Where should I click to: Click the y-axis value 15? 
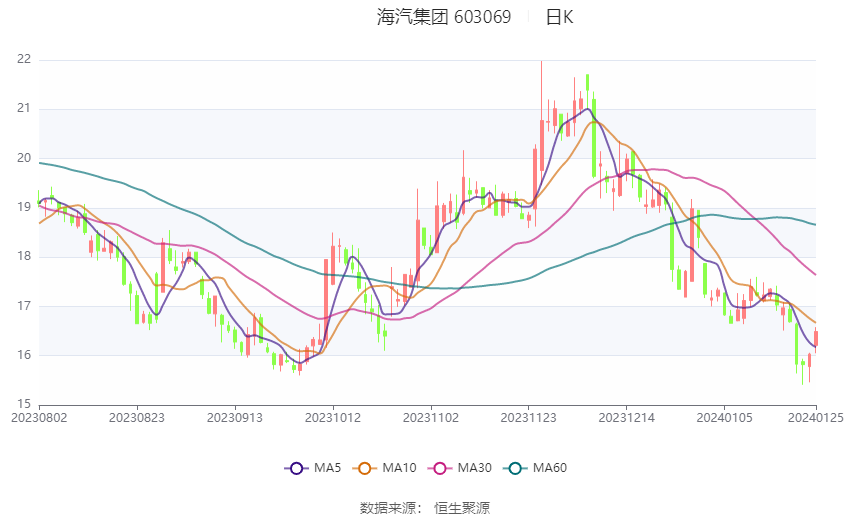pos(24,404)
